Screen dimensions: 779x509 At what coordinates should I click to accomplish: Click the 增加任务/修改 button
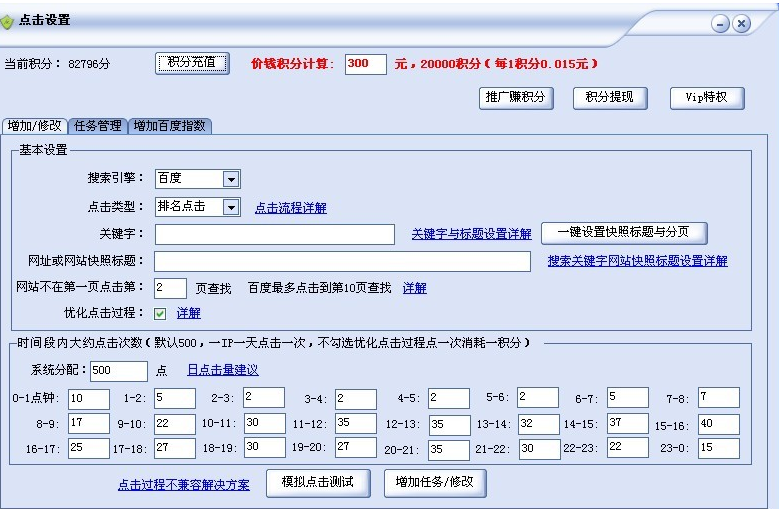(435, 483)
